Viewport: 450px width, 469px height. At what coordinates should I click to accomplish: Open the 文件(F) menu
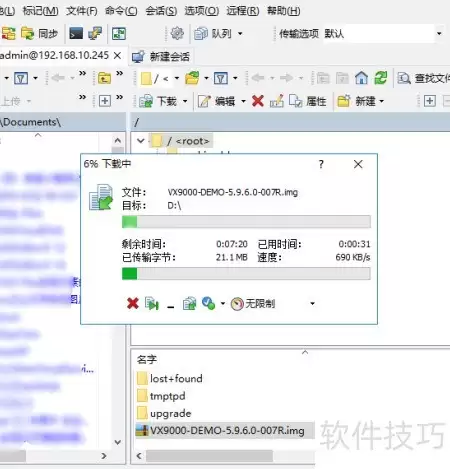(x=82, y=11)
